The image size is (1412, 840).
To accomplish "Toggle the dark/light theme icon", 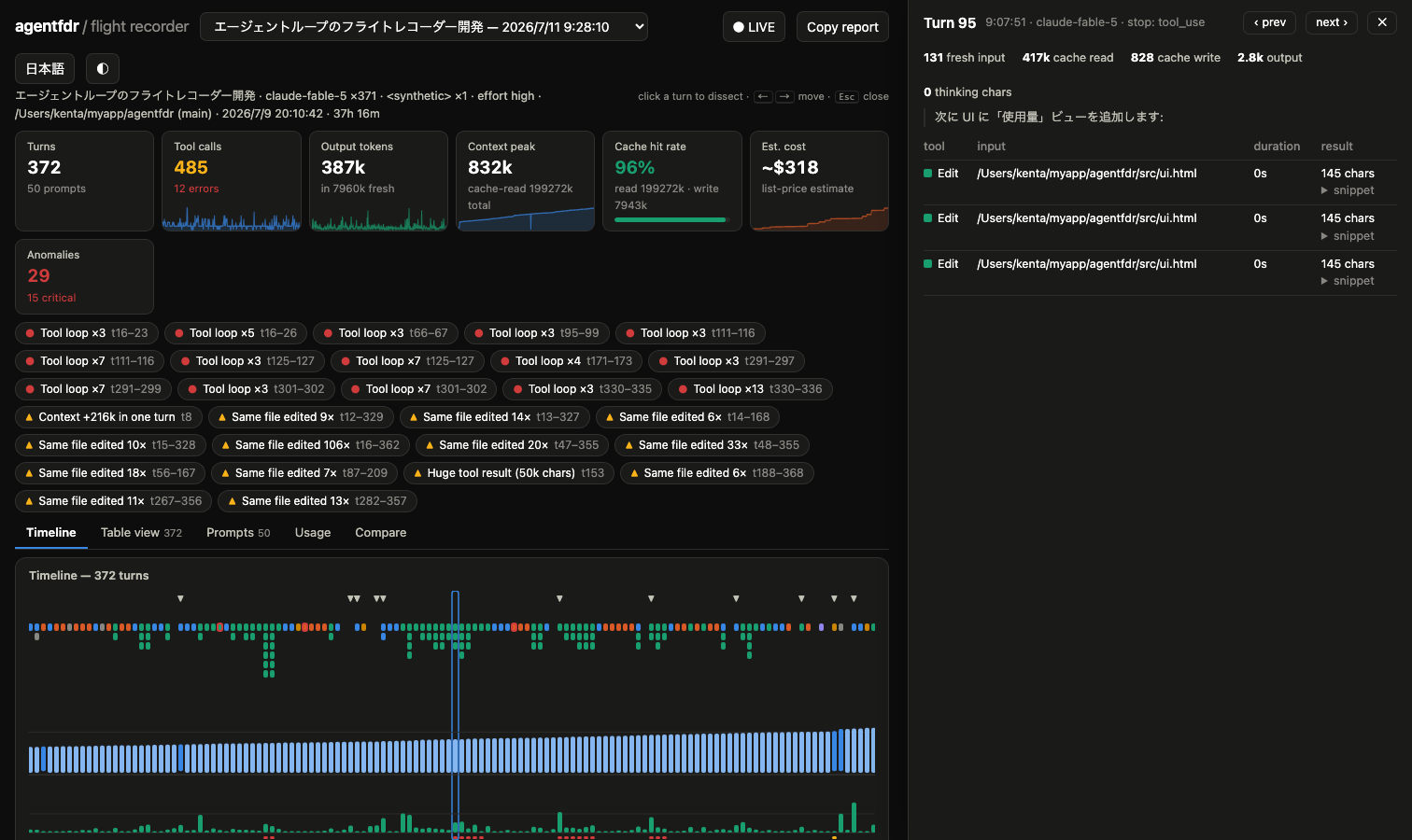I will 103,68.
